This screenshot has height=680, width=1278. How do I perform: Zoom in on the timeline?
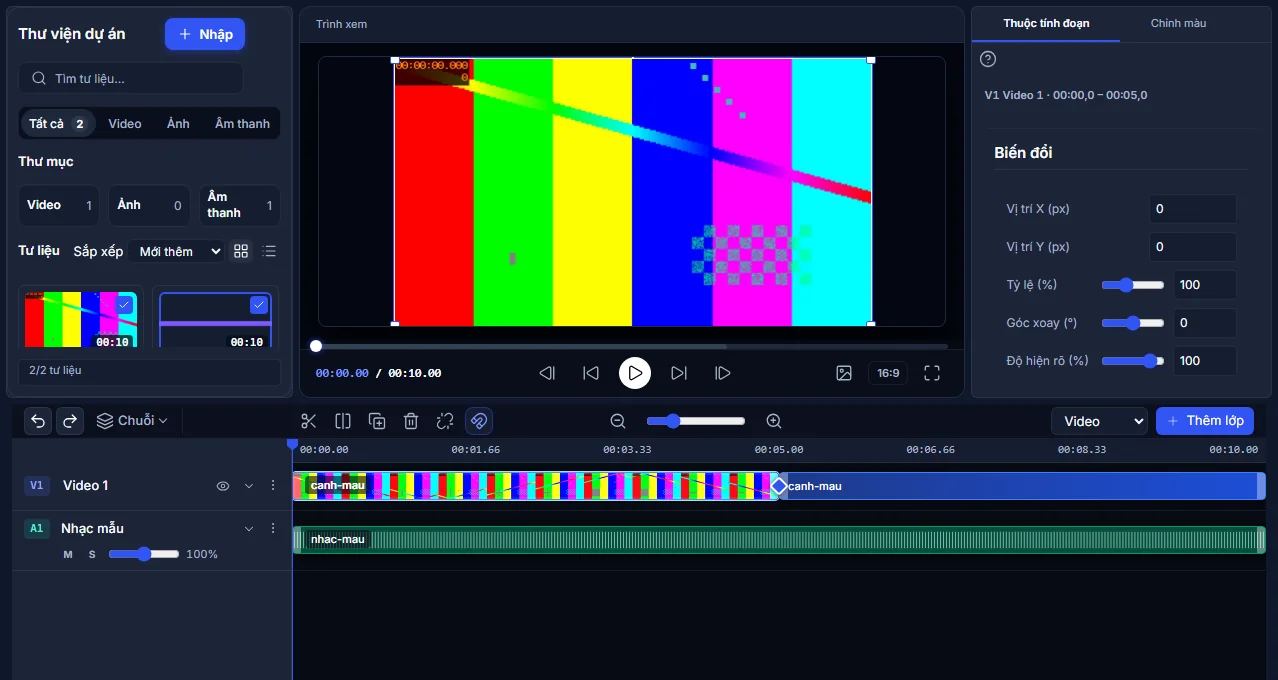[774, 421]
